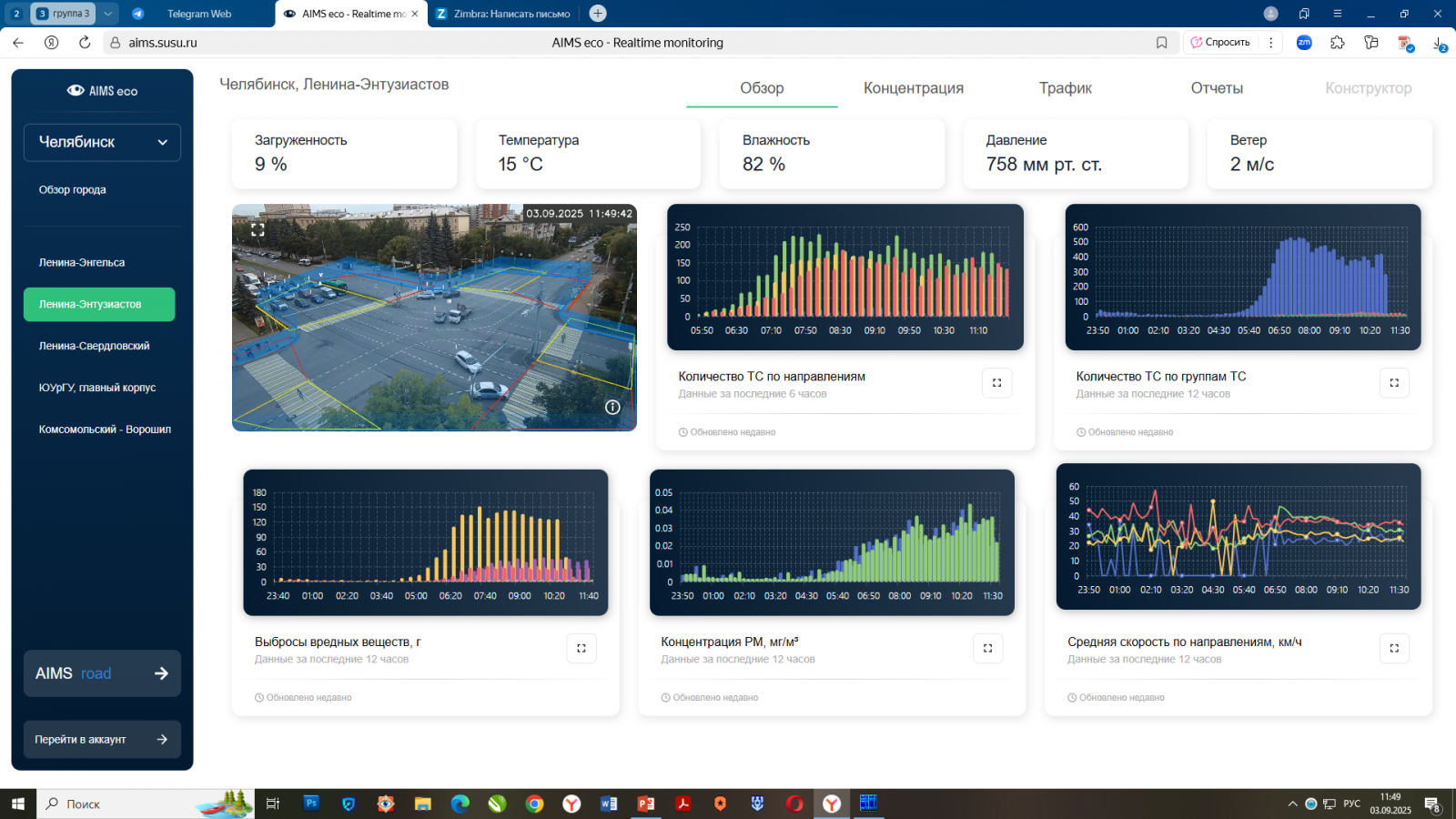
Task: Show hidden system tray icons
Action: click(x=1292, y=804)
